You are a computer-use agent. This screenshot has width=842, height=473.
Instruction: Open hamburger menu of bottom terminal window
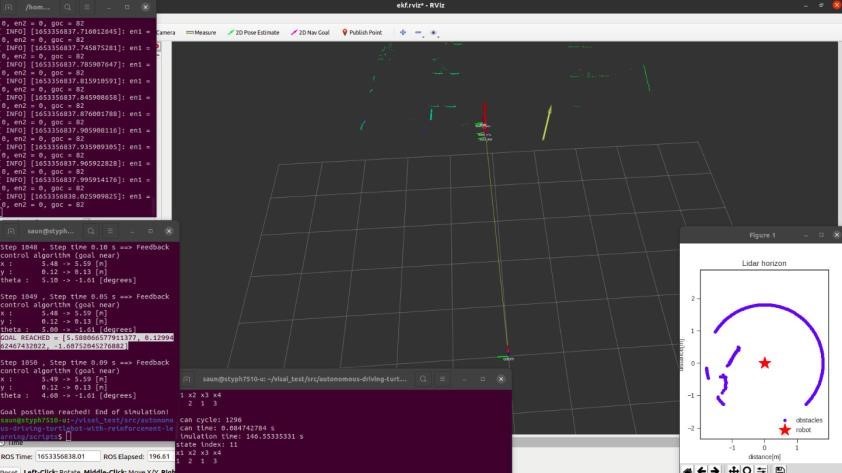coord(443,379)
